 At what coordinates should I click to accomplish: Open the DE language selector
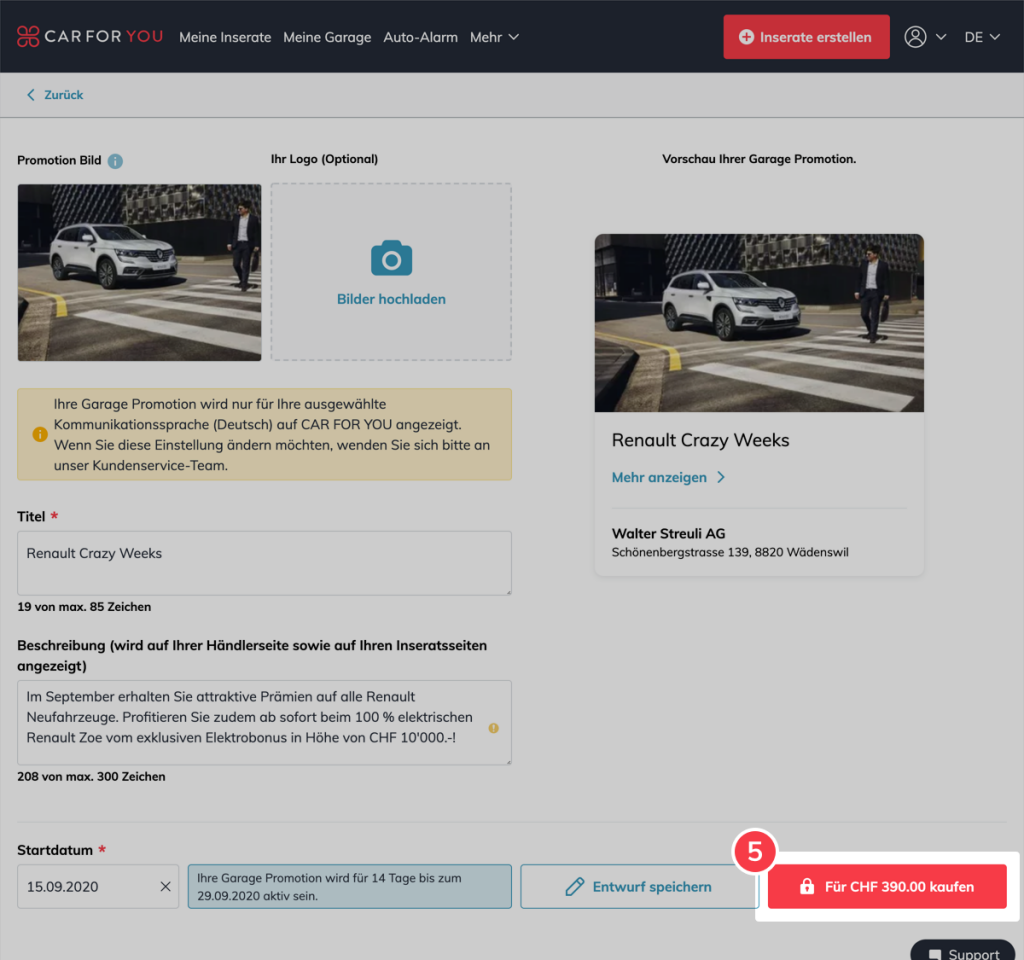(982, 37)
